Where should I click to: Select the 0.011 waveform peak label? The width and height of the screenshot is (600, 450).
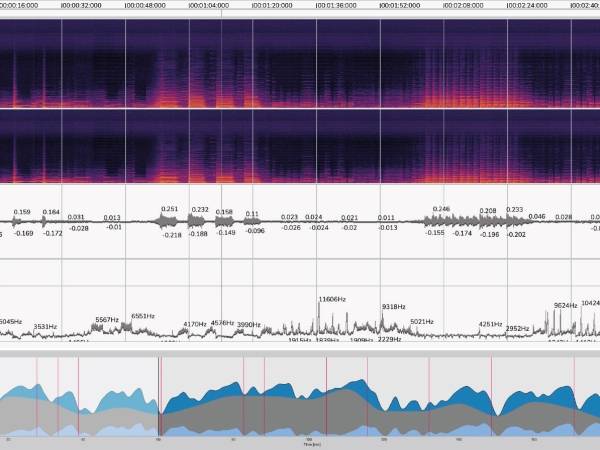tap(386, 217)
